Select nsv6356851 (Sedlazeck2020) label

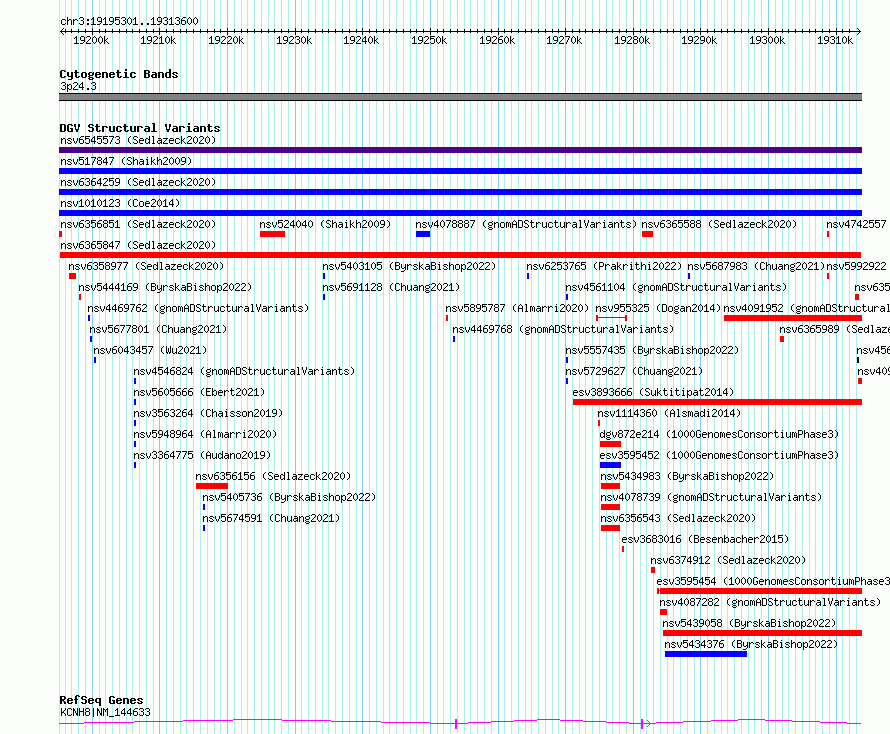(138, 224)
